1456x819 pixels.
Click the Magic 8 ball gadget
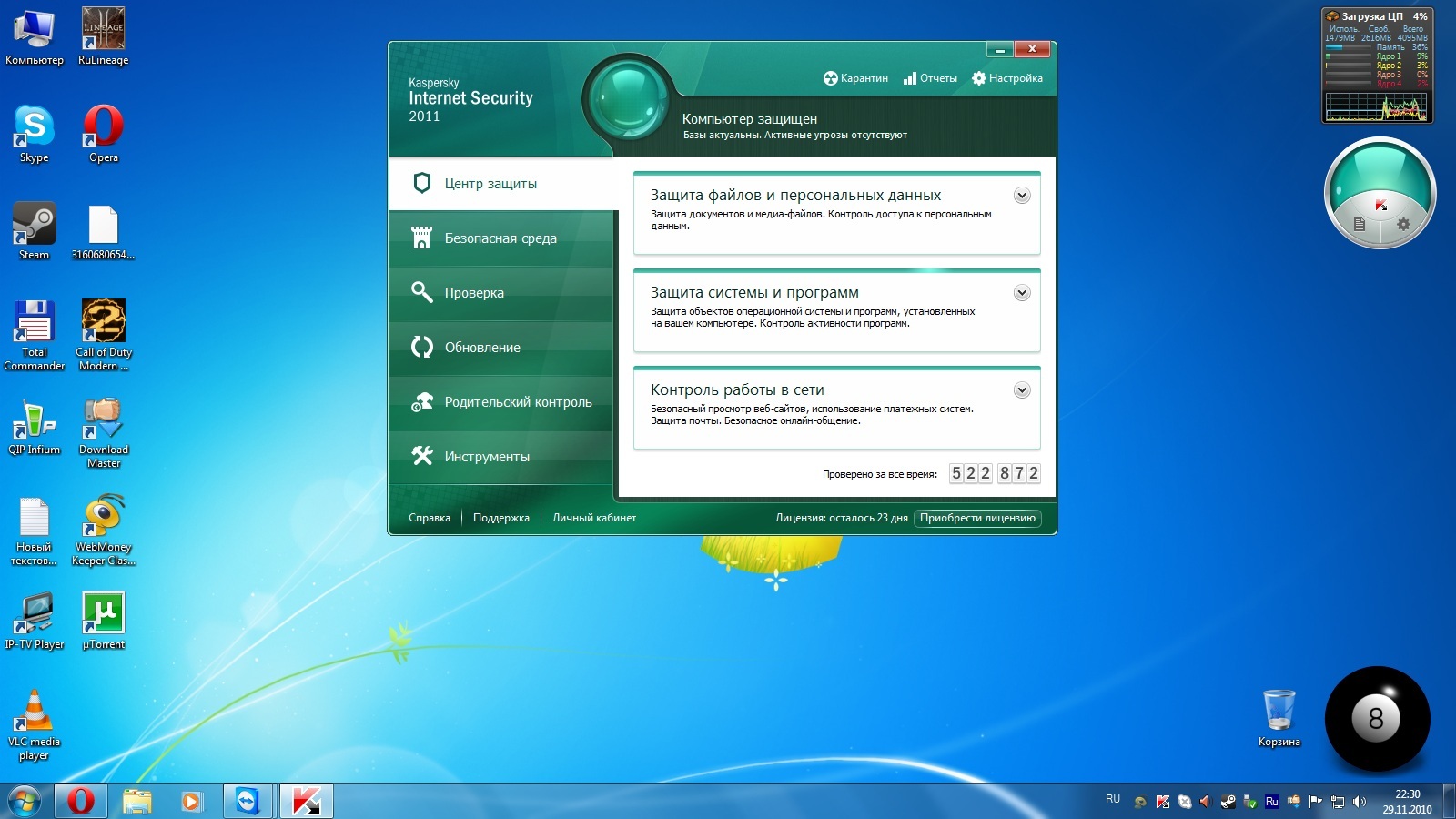[1377, 719]
